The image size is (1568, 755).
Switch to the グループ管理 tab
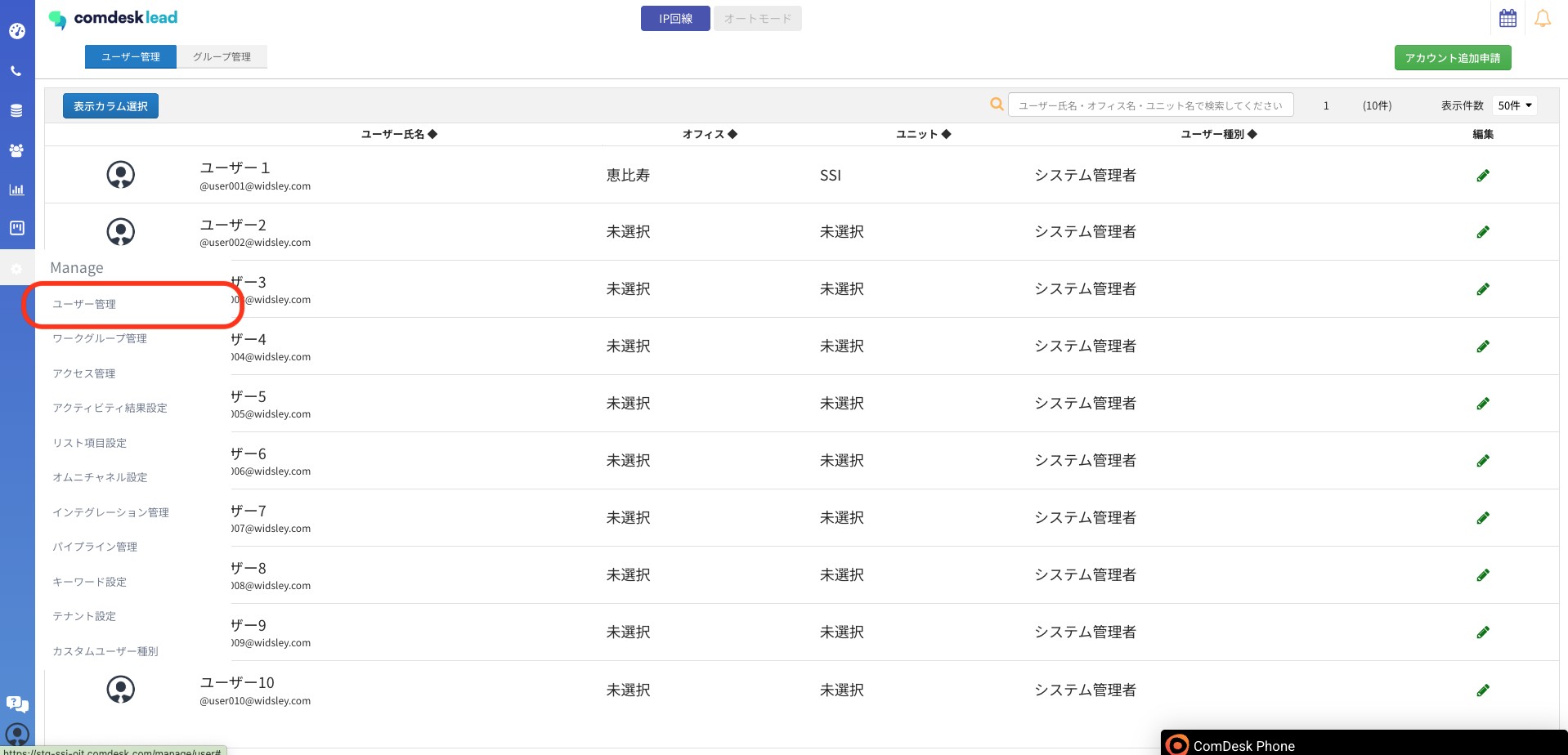(x=222, y=56)
